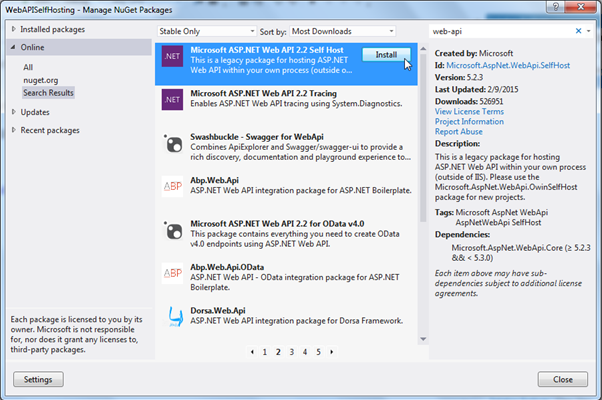Screen dimensions: 602x400
Task: Go to the next results page arrow
Action: (x=332, y=352)
